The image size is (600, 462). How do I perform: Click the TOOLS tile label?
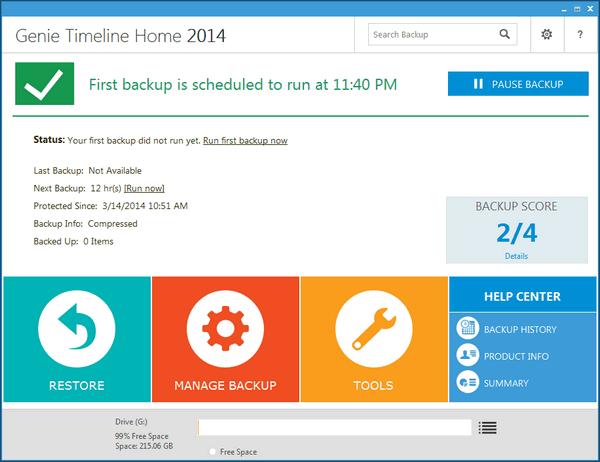tap(373, 385)
